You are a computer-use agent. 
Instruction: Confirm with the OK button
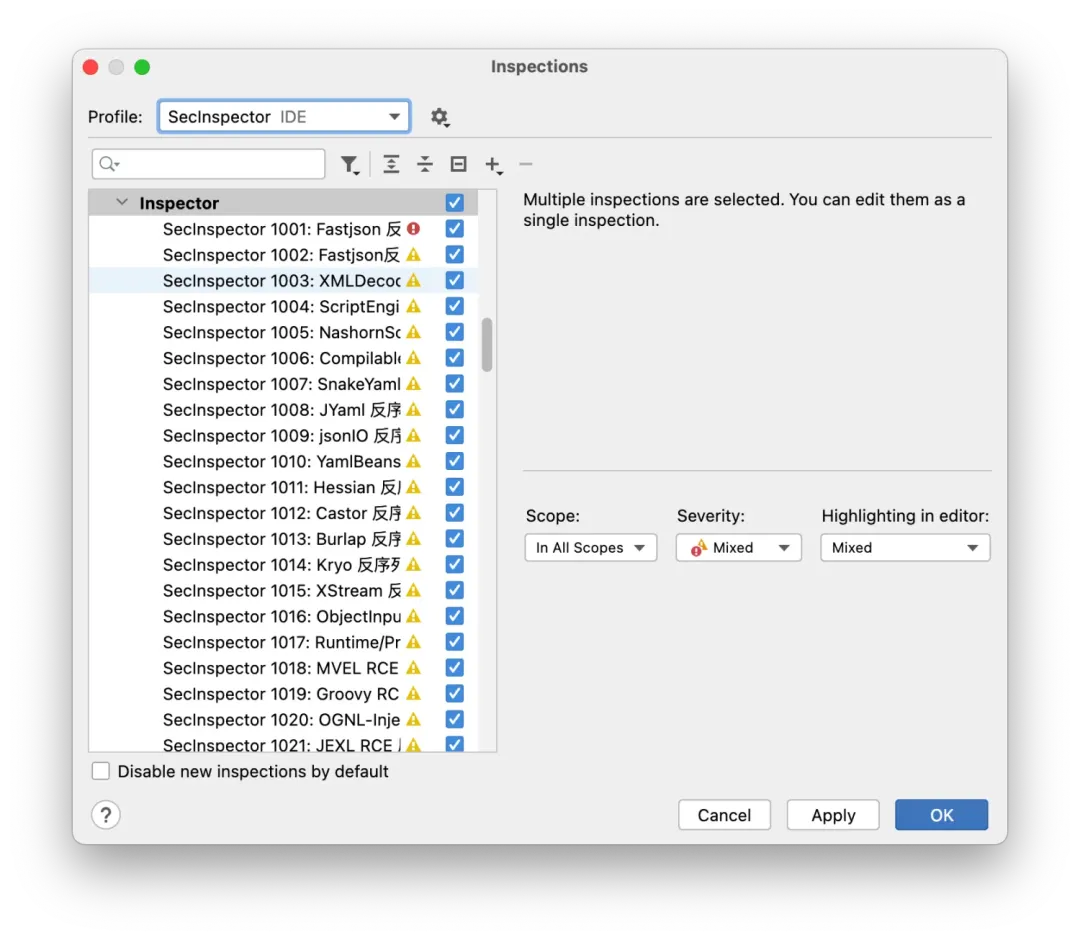pos(942,815)
